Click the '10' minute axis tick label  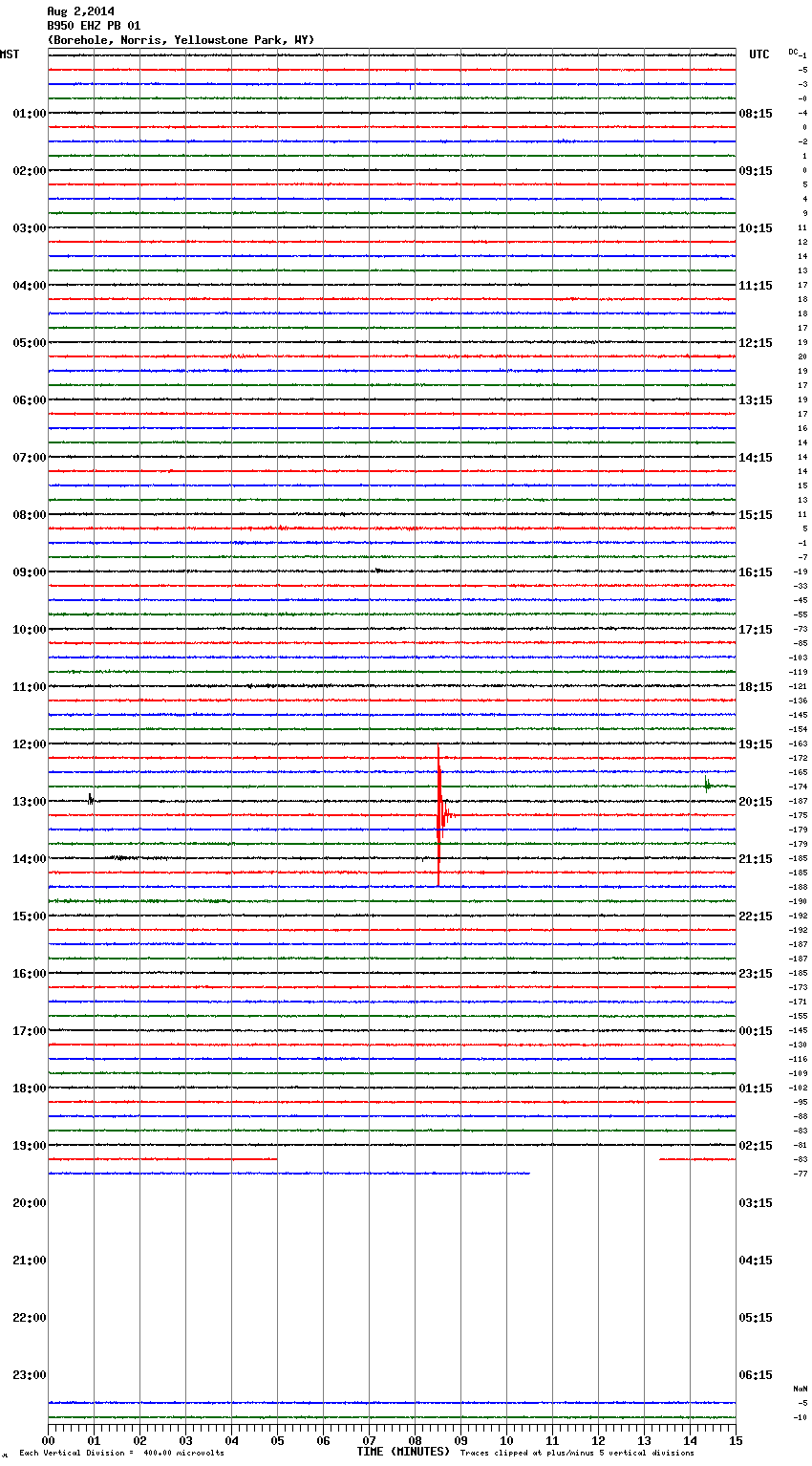pos(506,1441)
